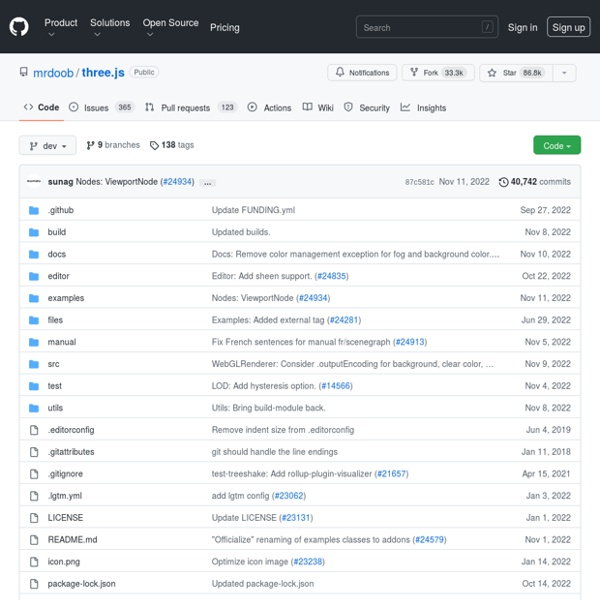The height and width of the screenshot is (600, 600).
Task: Click the README.md file icon
Action: pos(34,540)
